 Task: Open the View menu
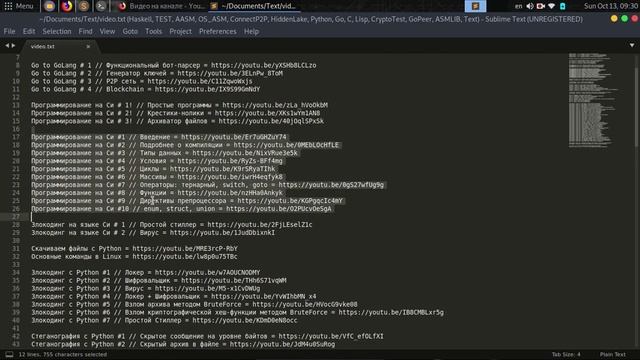click(x=107, y=31)
